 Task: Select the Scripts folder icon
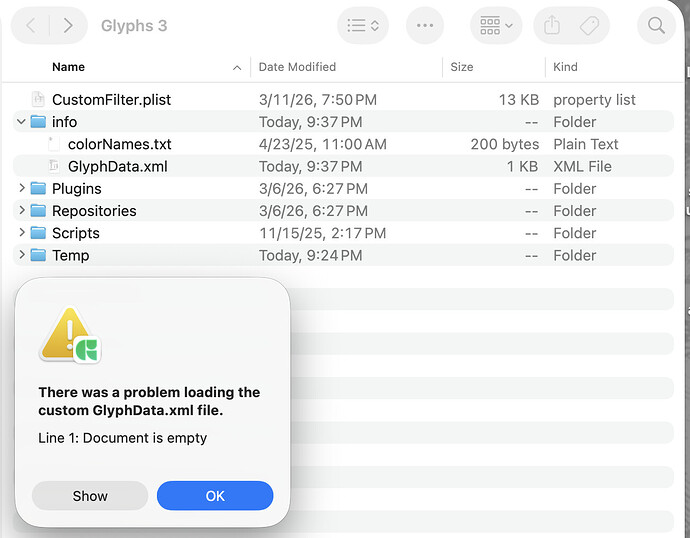coord(38,232)
